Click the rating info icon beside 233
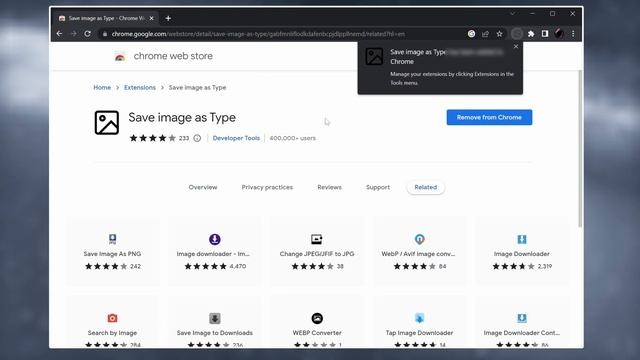This screenshot has width=640, height=360. click(197, 138)
